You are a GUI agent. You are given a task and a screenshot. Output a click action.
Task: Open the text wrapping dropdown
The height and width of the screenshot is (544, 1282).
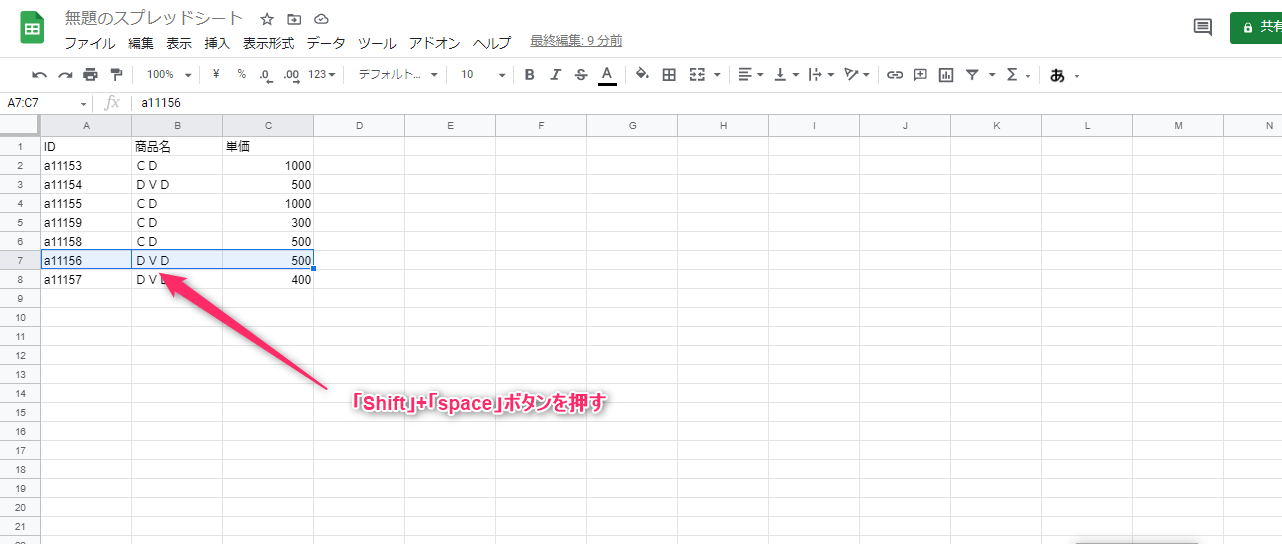pos(822,74)
